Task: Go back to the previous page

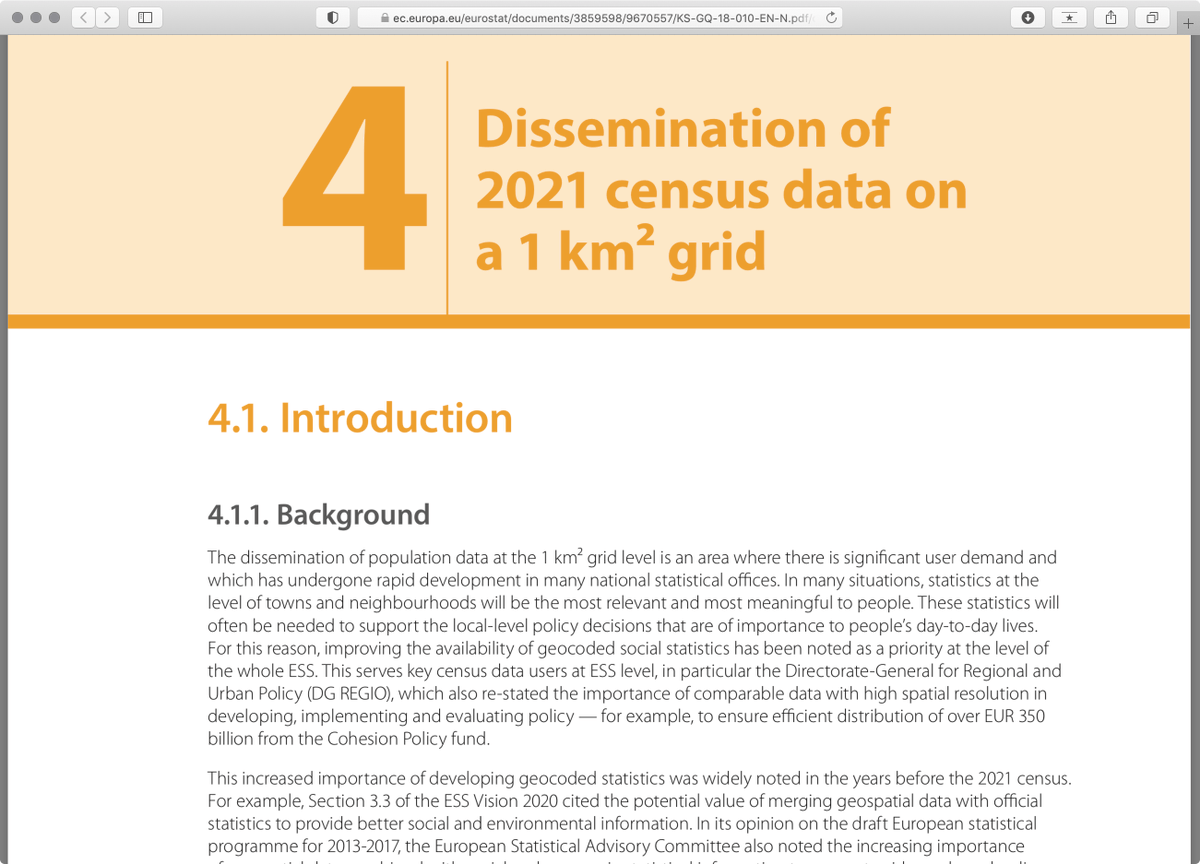Action: coord(85,17)
